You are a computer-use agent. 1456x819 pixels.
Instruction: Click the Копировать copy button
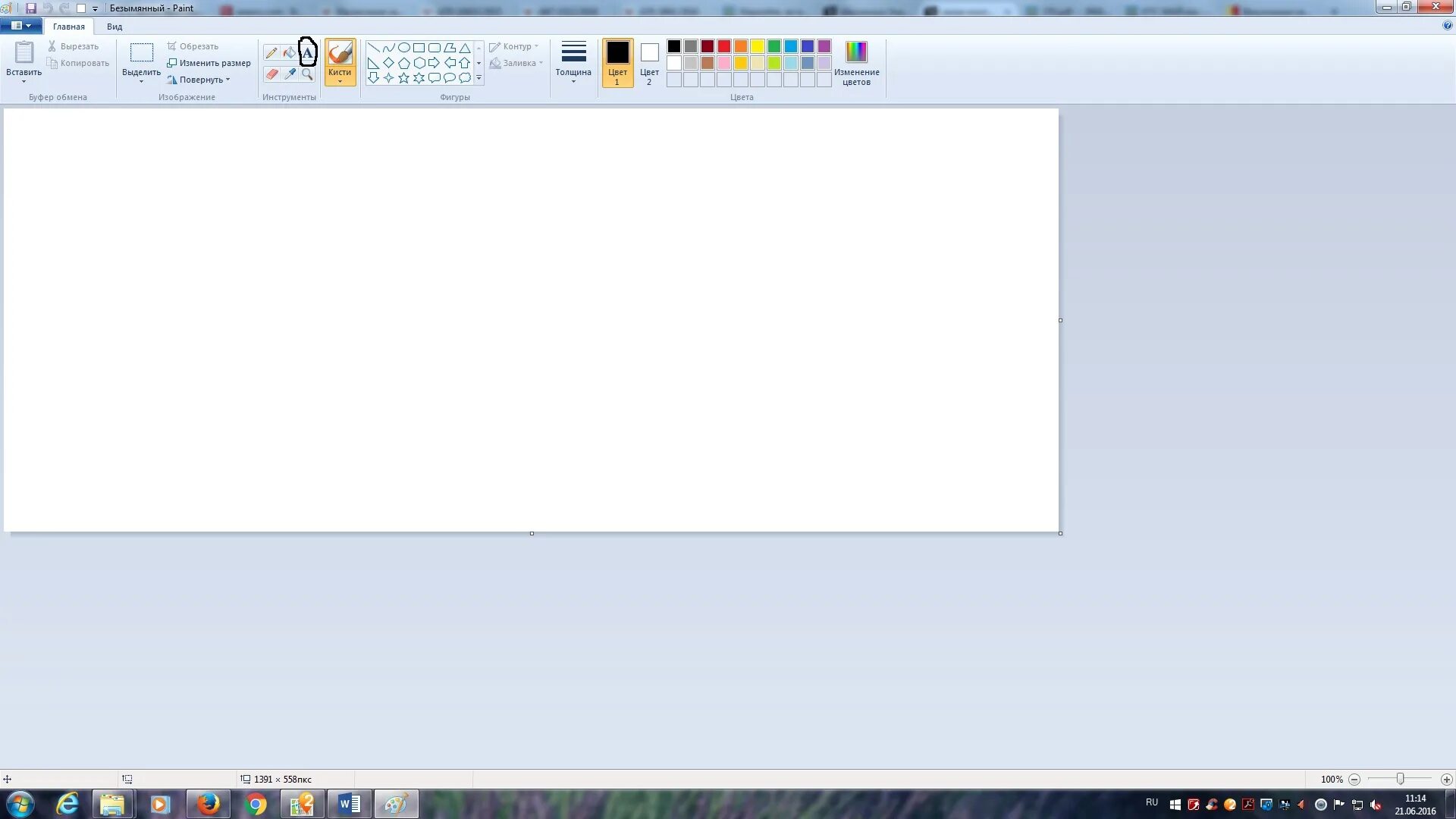tap(77, 63)
